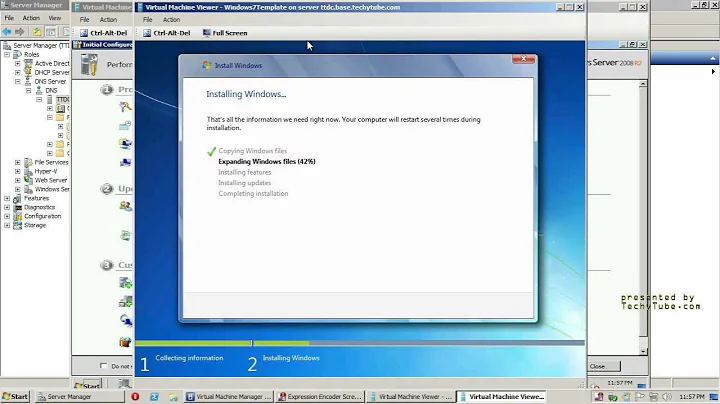The image size is (720, 404).
Task: Click Back arrow in Server Manager toolbar
Action: [7, 32]
